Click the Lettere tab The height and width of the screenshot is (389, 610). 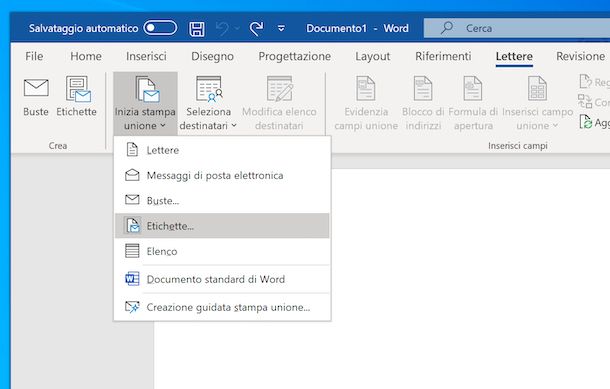click(x=514, y=56)
